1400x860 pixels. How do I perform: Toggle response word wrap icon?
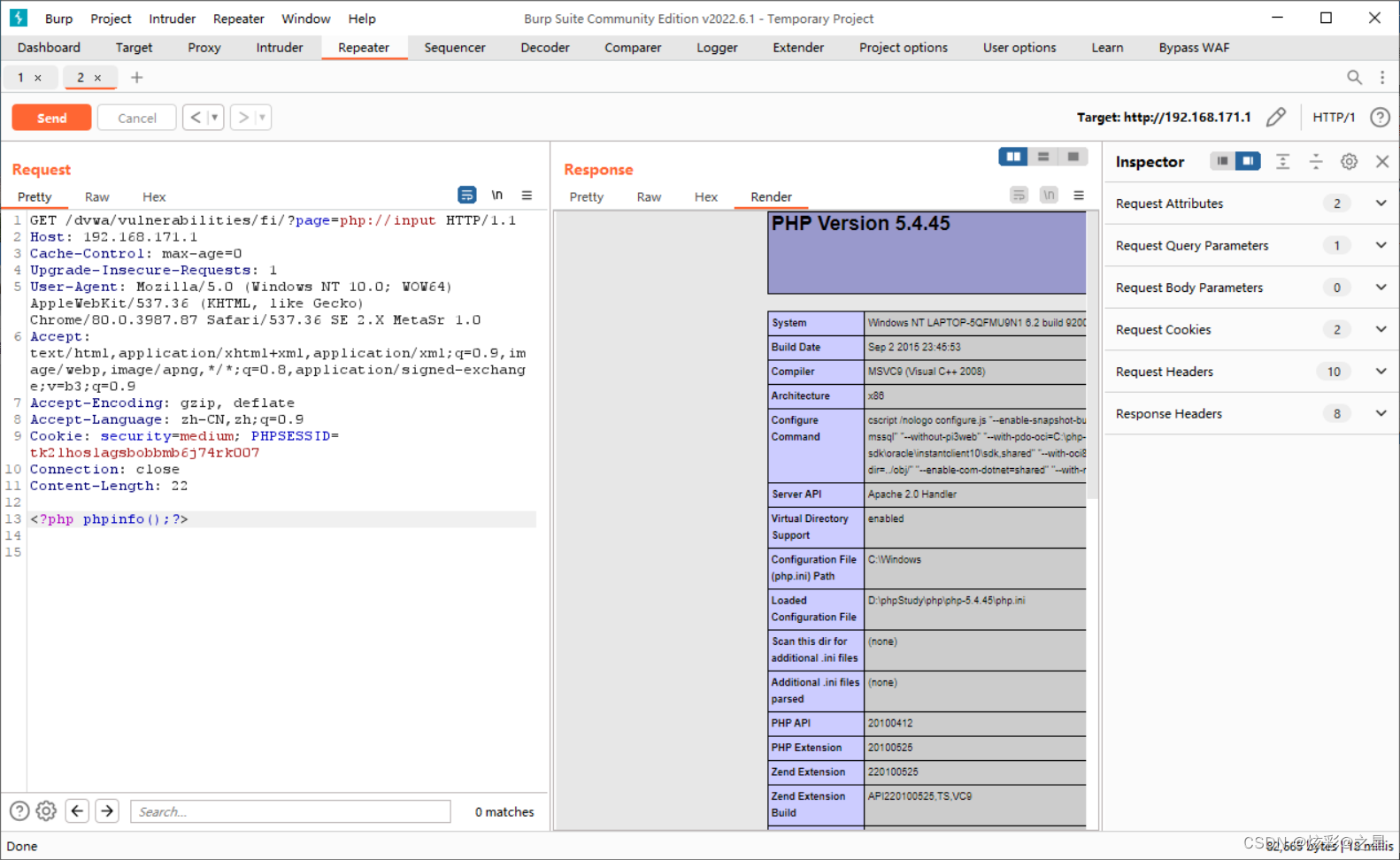(1019, 195)
